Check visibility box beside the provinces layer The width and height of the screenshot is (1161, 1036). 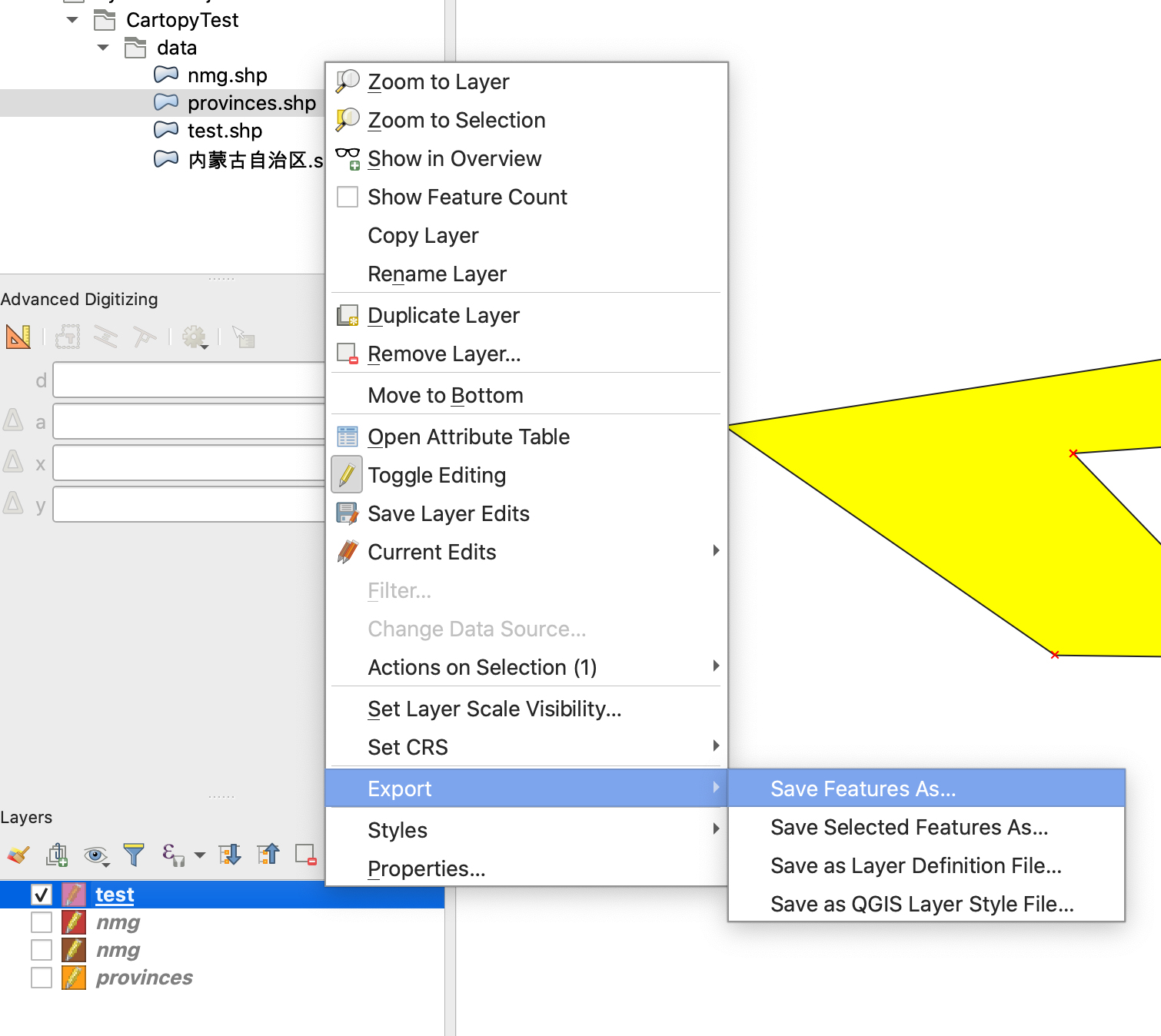coord(42,978)
